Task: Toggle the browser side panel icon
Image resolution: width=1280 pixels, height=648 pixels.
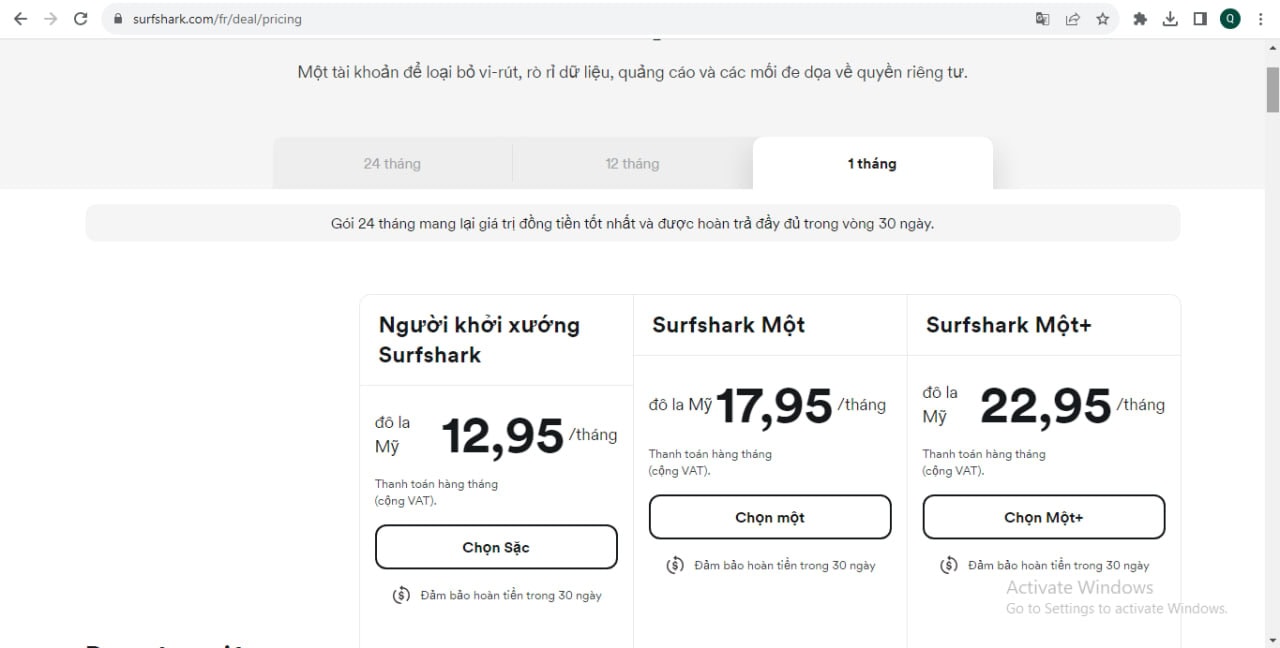Action: click(1200, 19)
